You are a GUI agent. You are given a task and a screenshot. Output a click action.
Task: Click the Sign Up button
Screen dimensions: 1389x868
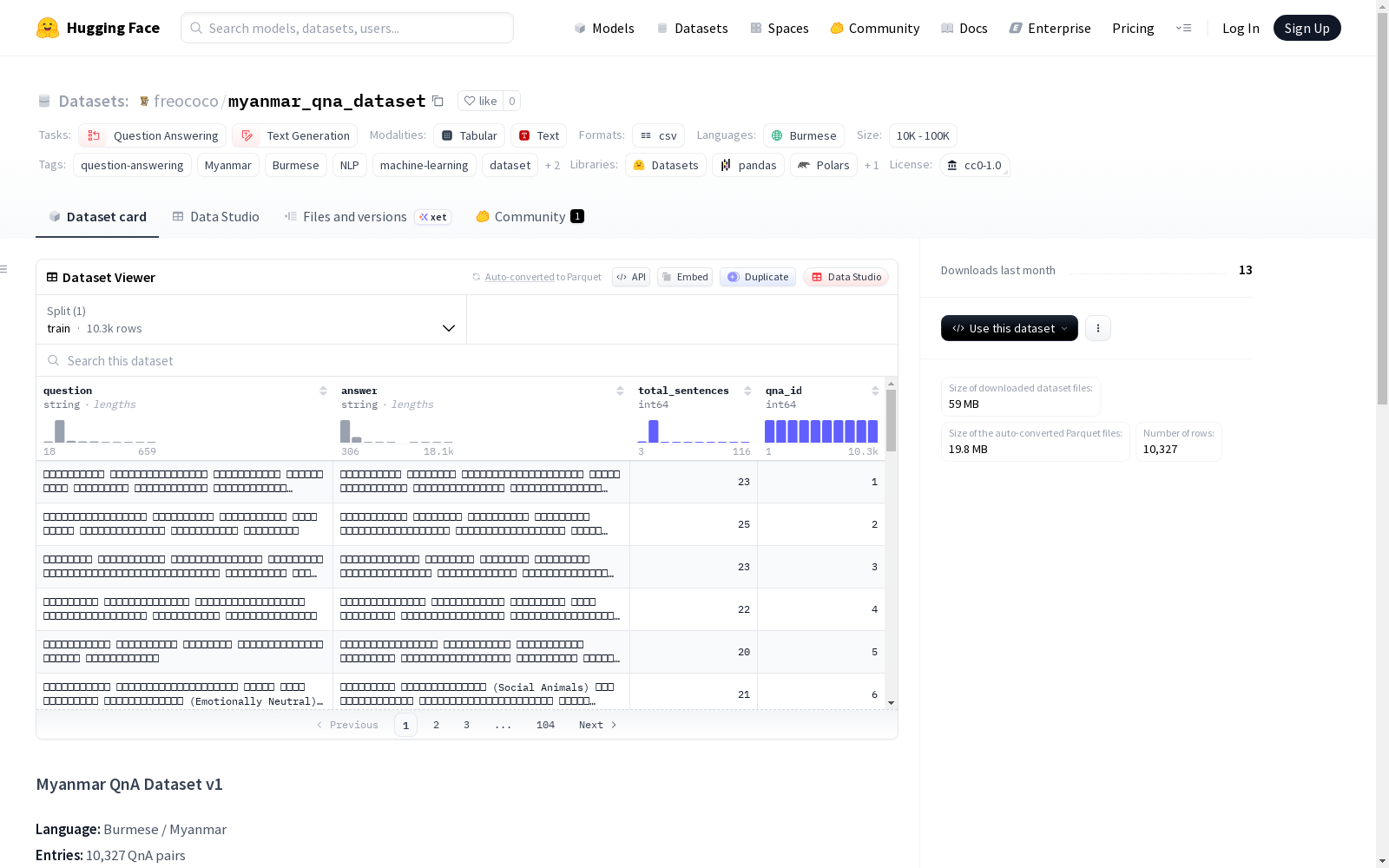(1307, 28)
